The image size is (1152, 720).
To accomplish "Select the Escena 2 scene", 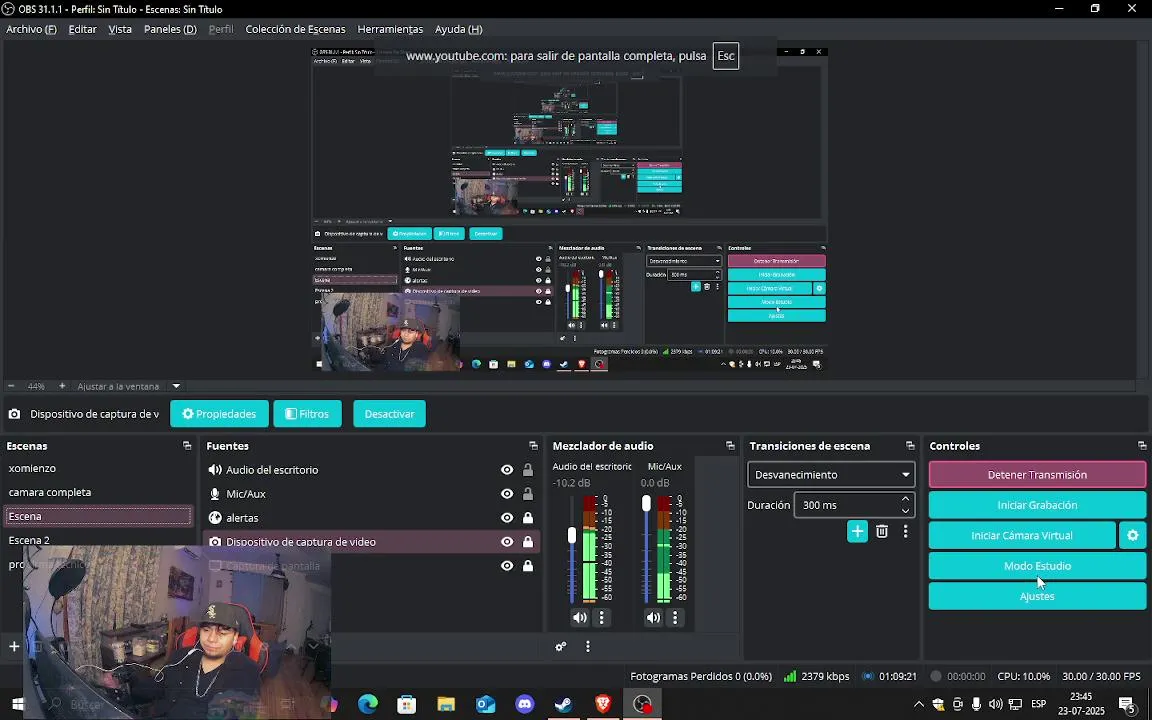I will click(98, 540).
